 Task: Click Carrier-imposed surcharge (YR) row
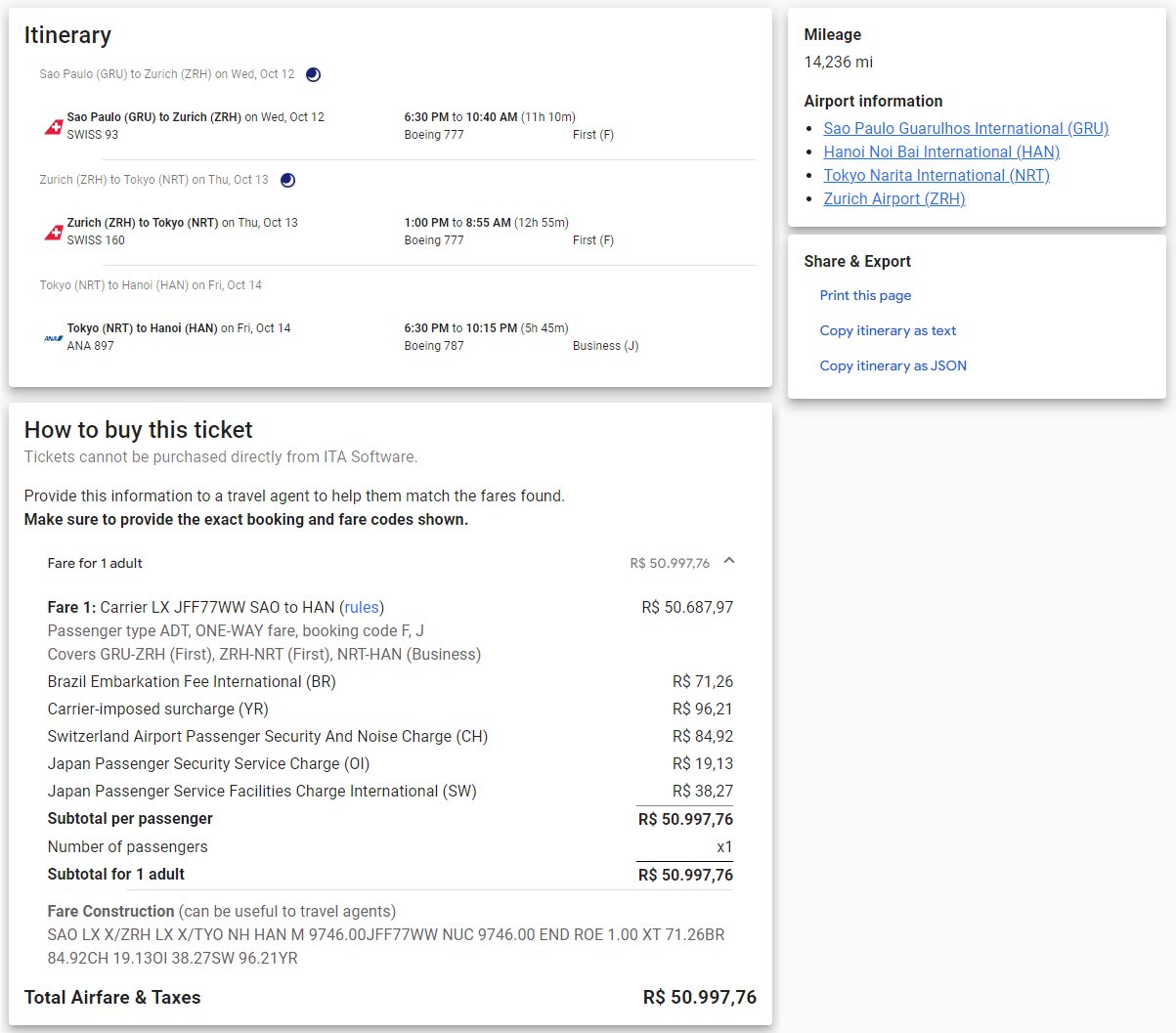point(390,709)
